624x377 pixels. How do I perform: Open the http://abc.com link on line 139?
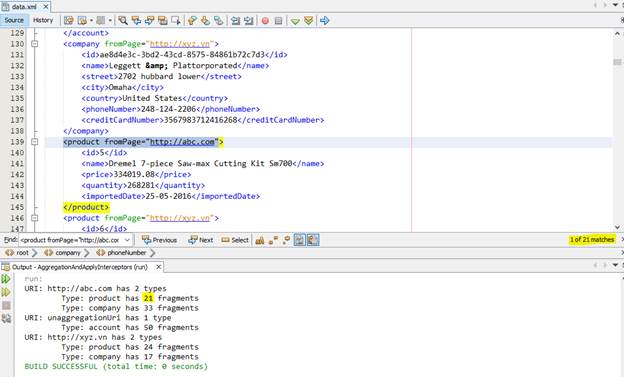[x=182, y=142]
